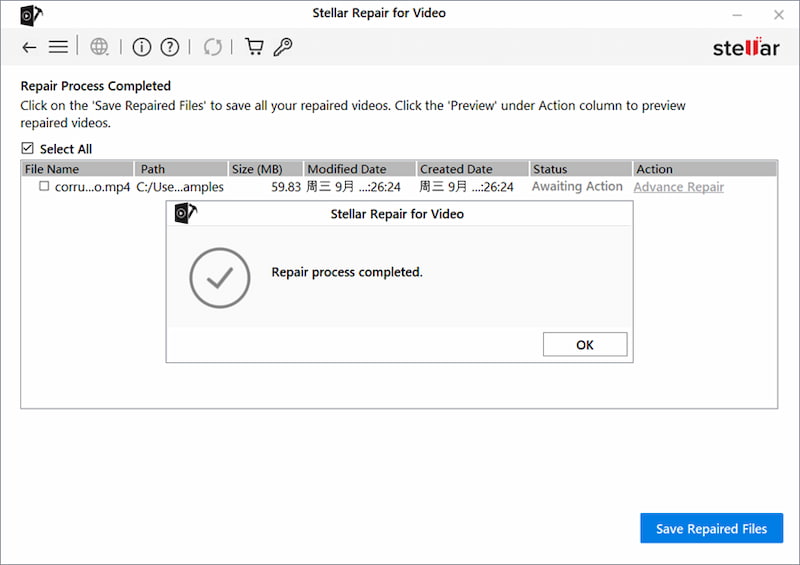Open the Buy cart icon
This screenshot has height=565, width=800.
pos(254,46)
